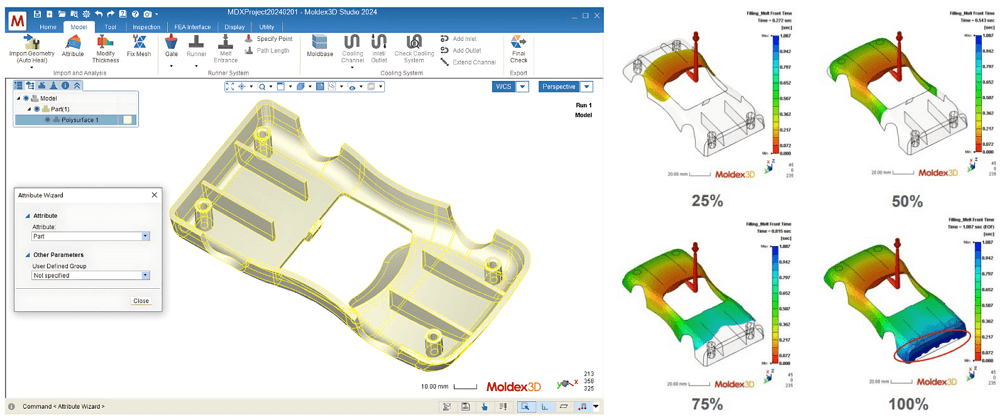Expand the Gate dropdown arrow
Screen dimensions: 1000x420
coord(171,65)
